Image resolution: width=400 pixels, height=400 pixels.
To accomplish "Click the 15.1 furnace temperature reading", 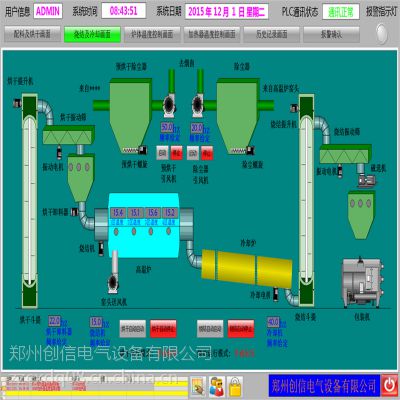I will point(135,213).
